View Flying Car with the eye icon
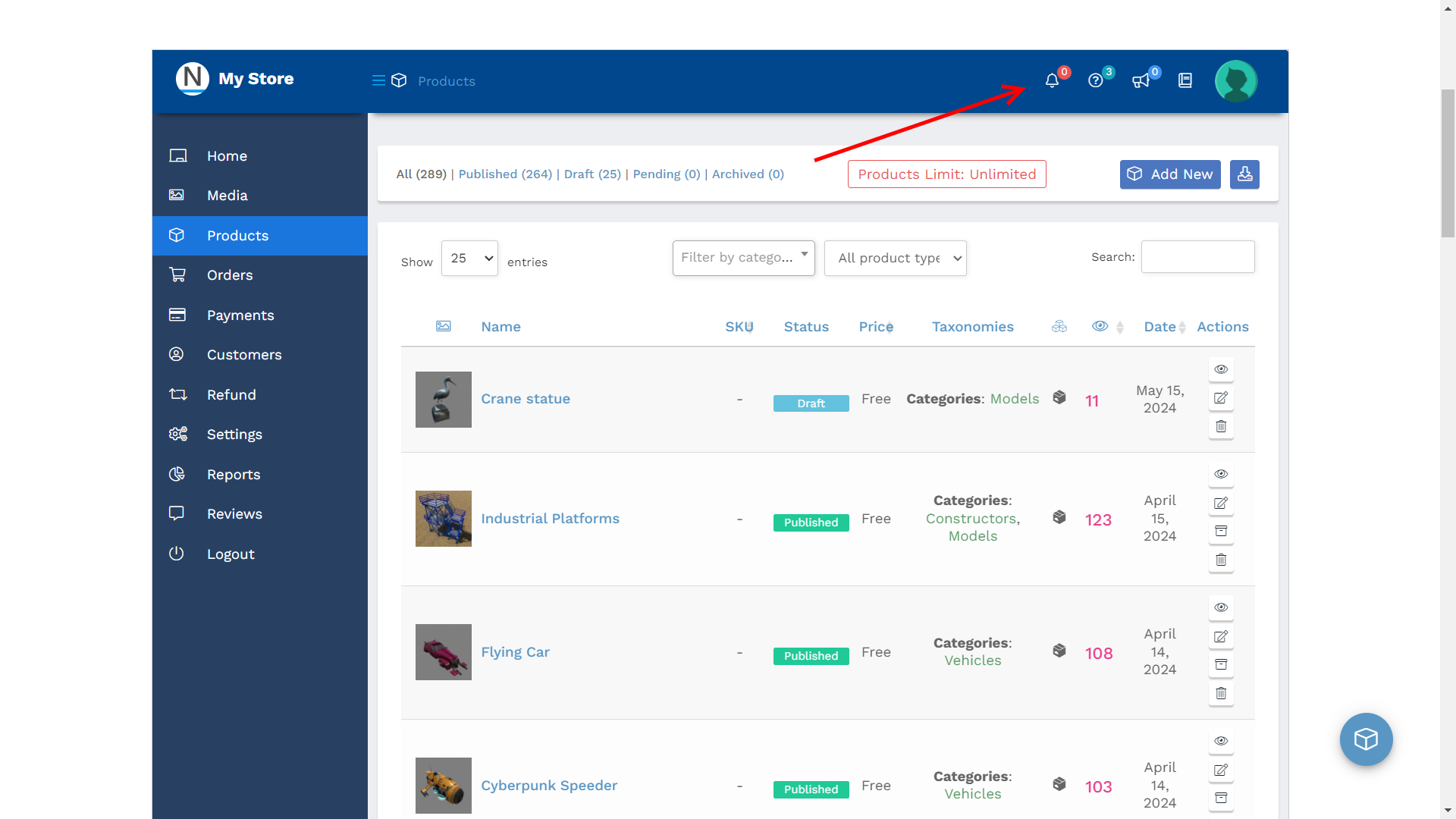The image size is (1456, 819). click(x=1221, y=607)
